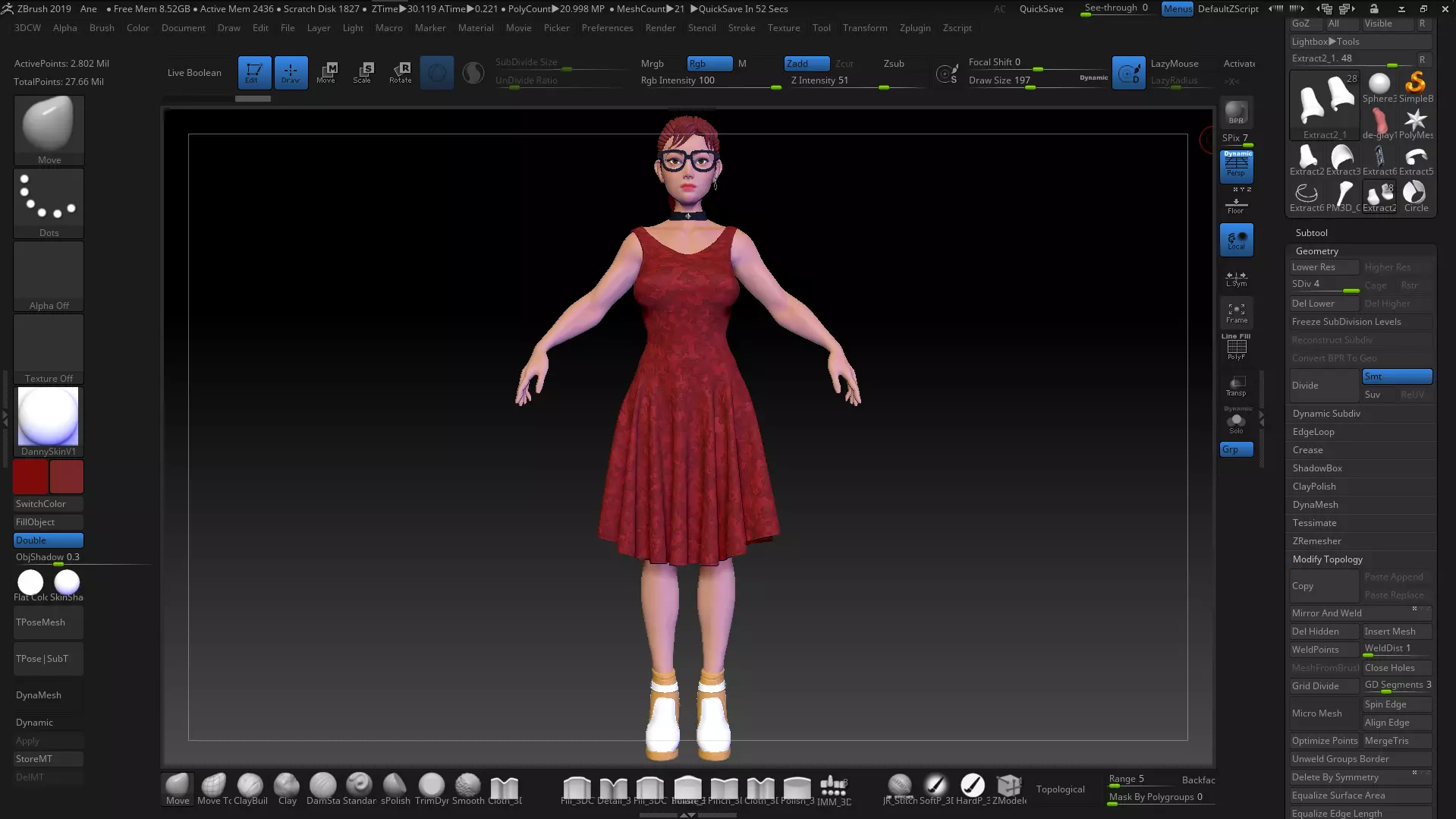Toggle Local symmetry button
The height and width of the screenshot is (819, 1456).
coord(1236,241)
